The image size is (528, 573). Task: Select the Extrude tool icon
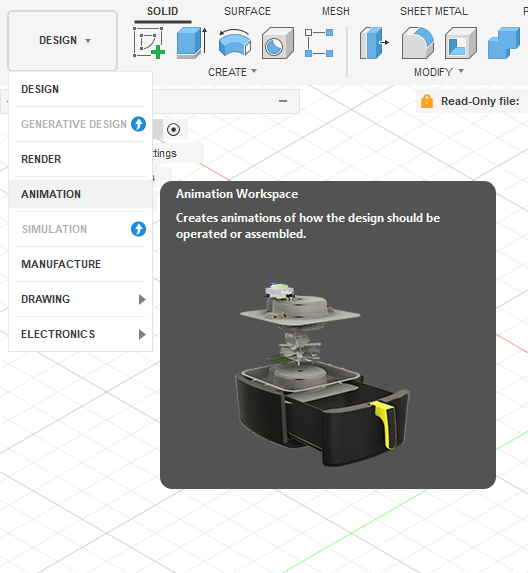(192, 43)
